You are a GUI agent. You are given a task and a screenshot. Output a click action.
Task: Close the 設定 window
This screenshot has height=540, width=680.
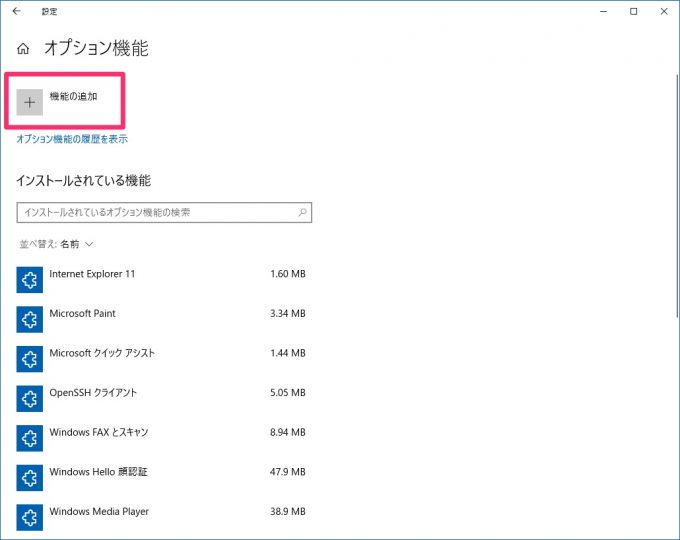pyautogui.click(x=664, y=12)
